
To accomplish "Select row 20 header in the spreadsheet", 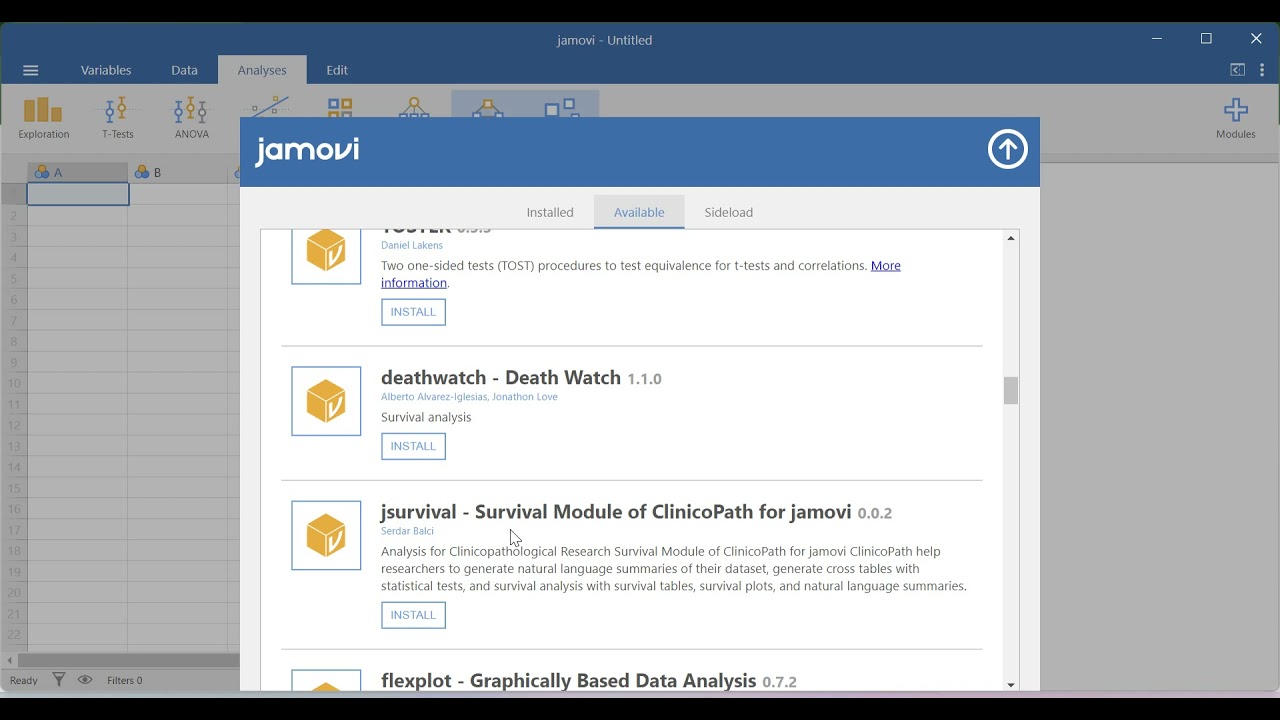I will click(x=14, y=593).
